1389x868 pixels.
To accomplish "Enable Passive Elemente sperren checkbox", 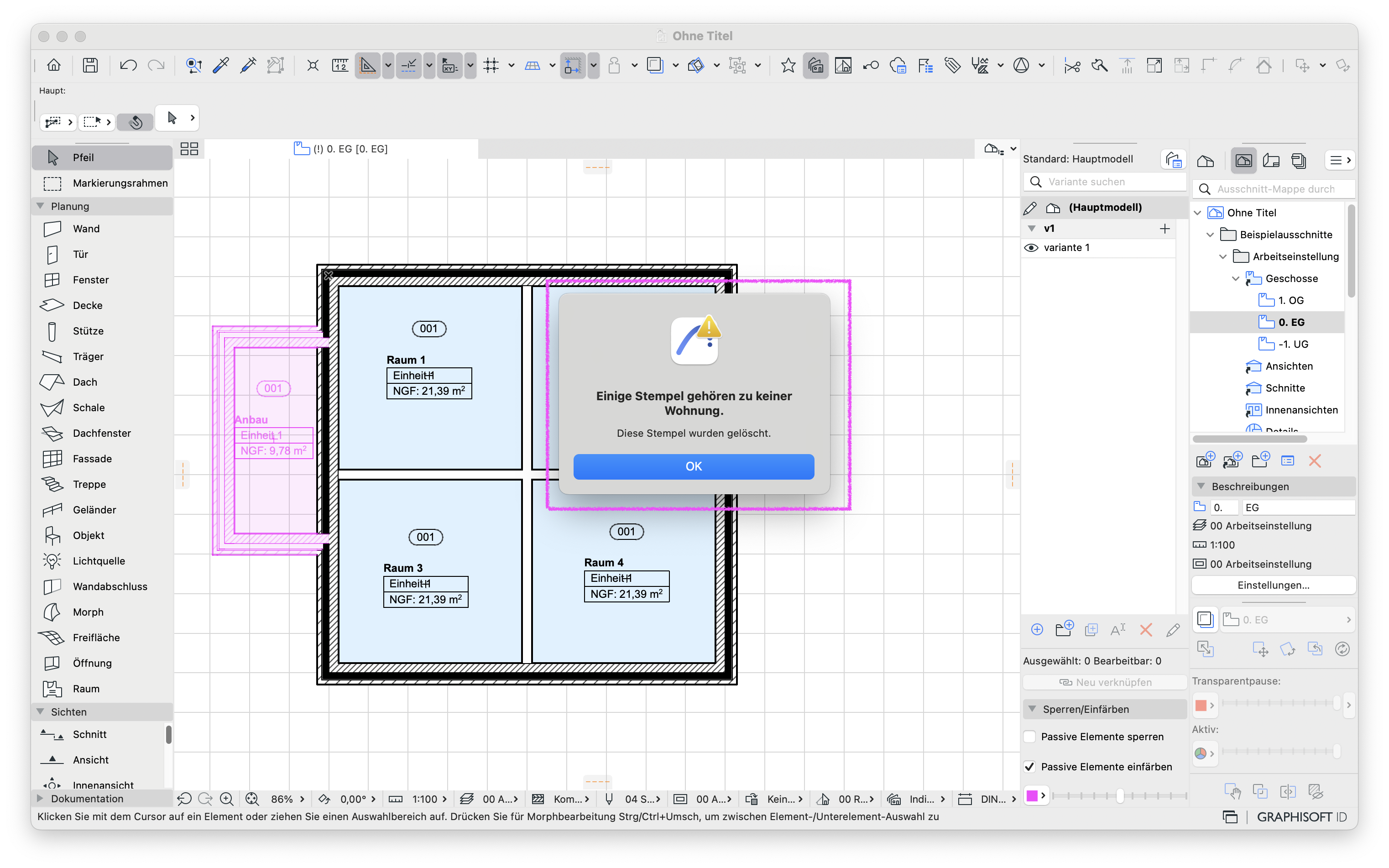I will coord(1030,737).
